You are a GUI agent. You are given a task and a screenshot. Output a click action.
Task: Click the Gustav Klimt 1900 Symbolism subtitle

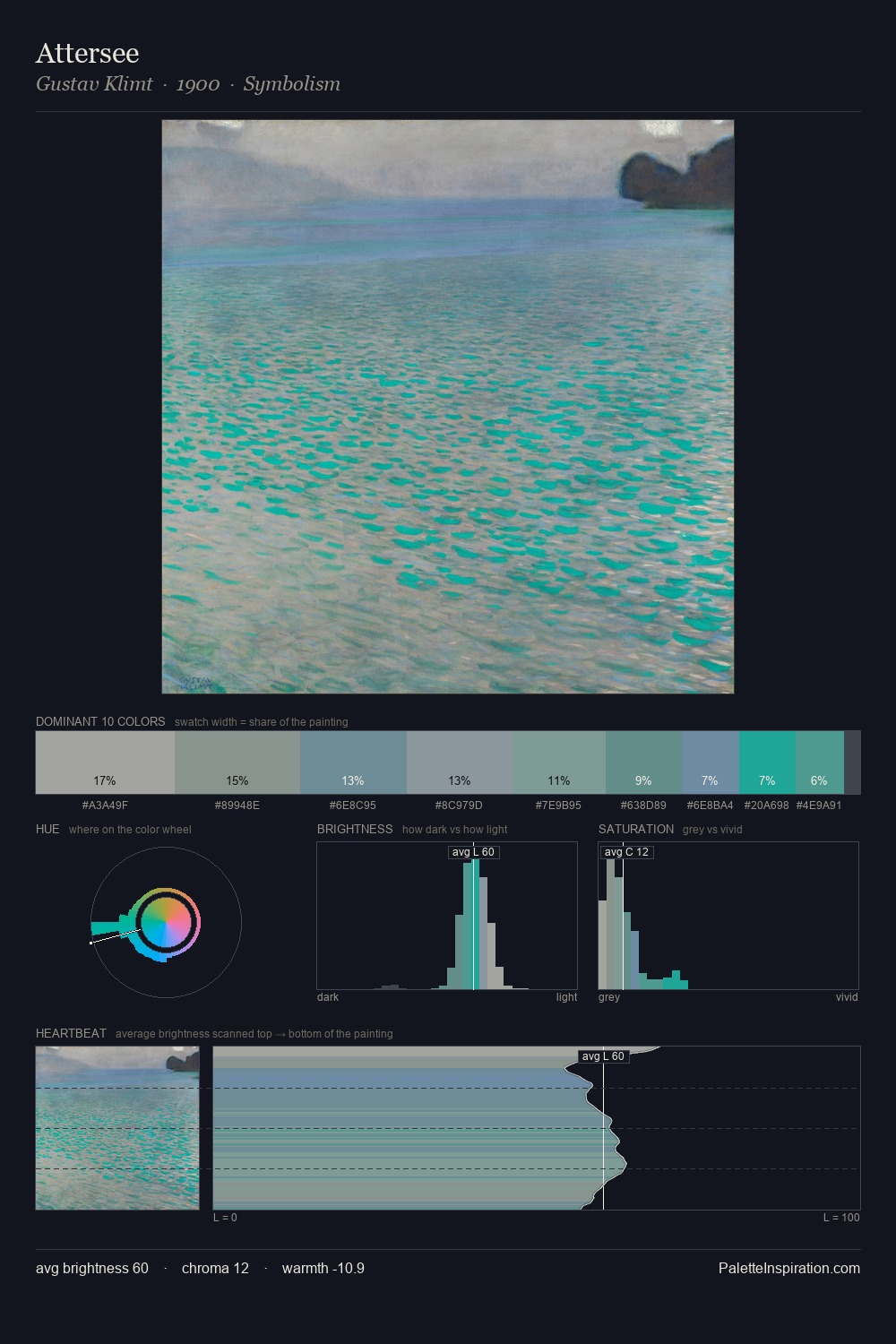coord(188,84)
